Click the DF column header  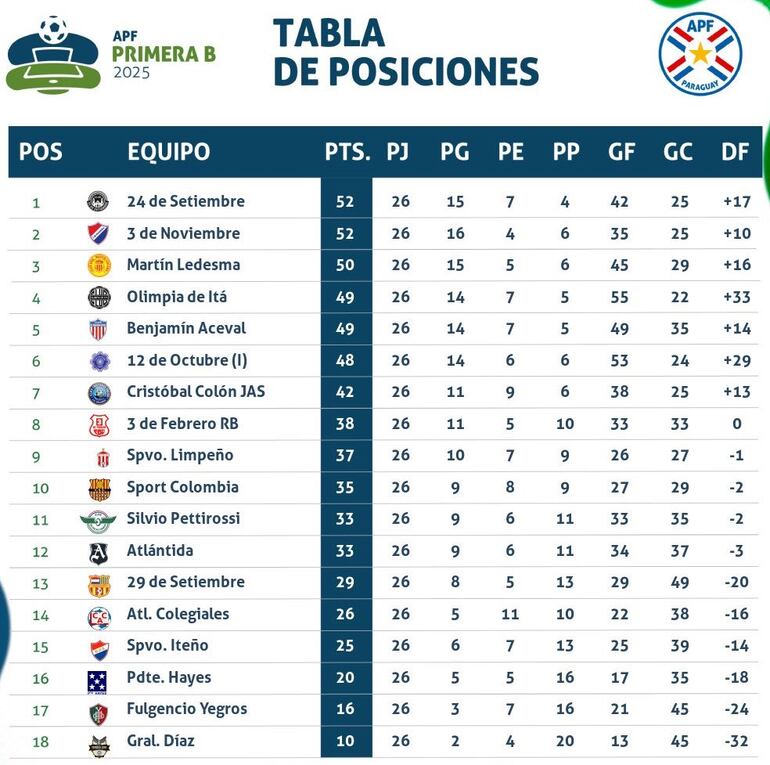[735, 152]
